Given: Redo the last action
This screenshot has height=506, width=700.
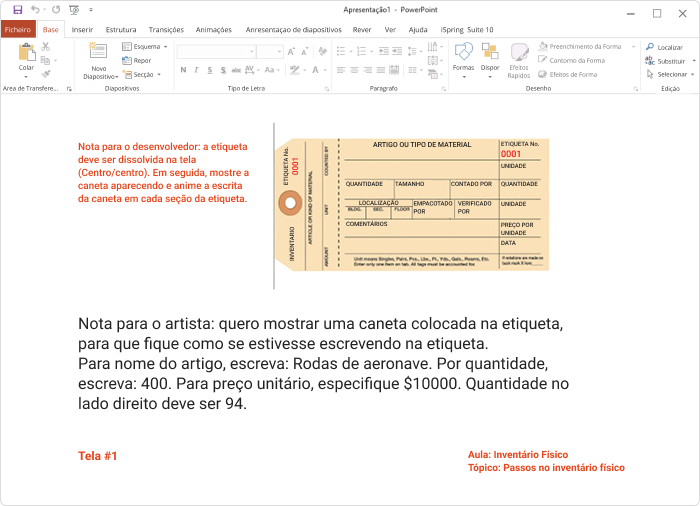Looking at the screenshot, I should [56, 9].
